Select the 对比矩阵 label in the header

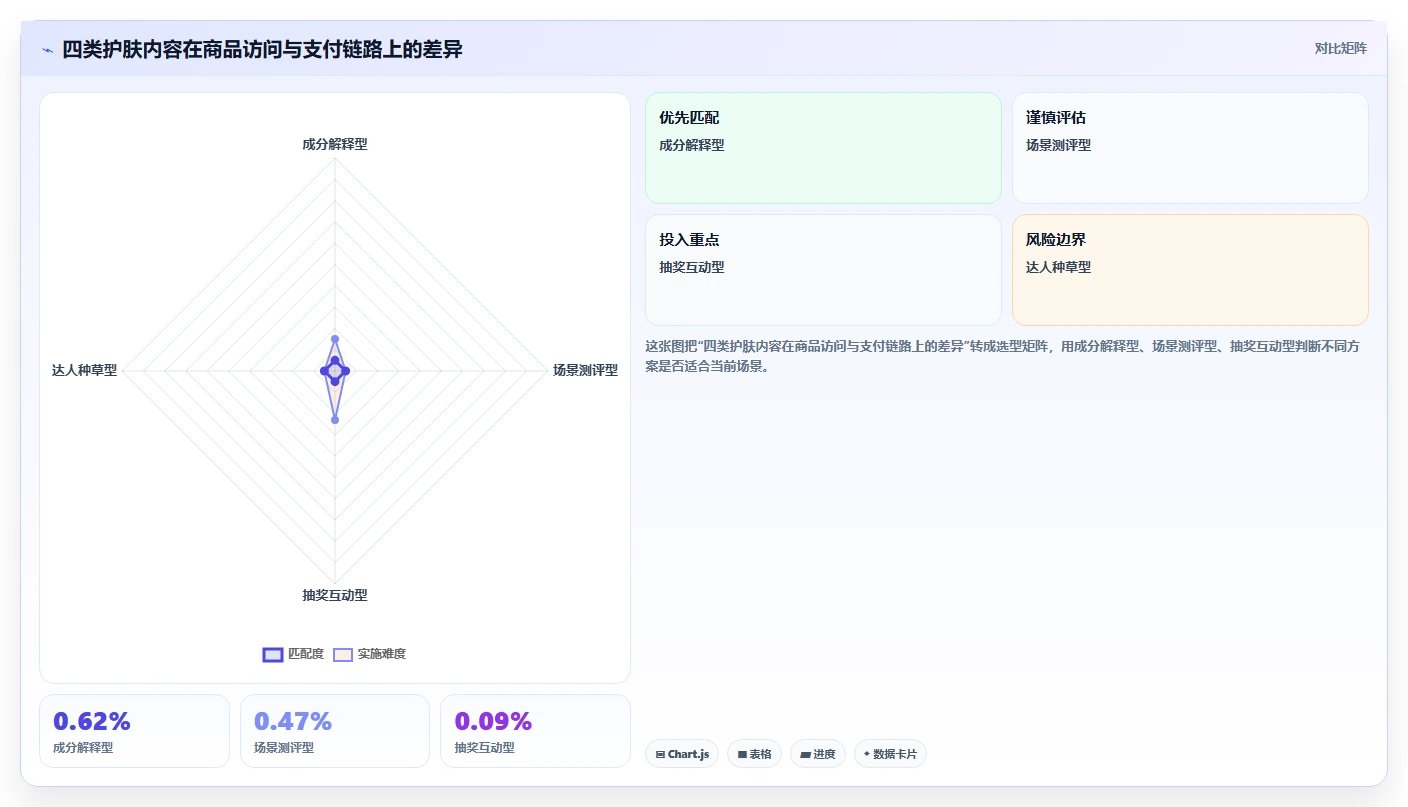point(1340,48)
